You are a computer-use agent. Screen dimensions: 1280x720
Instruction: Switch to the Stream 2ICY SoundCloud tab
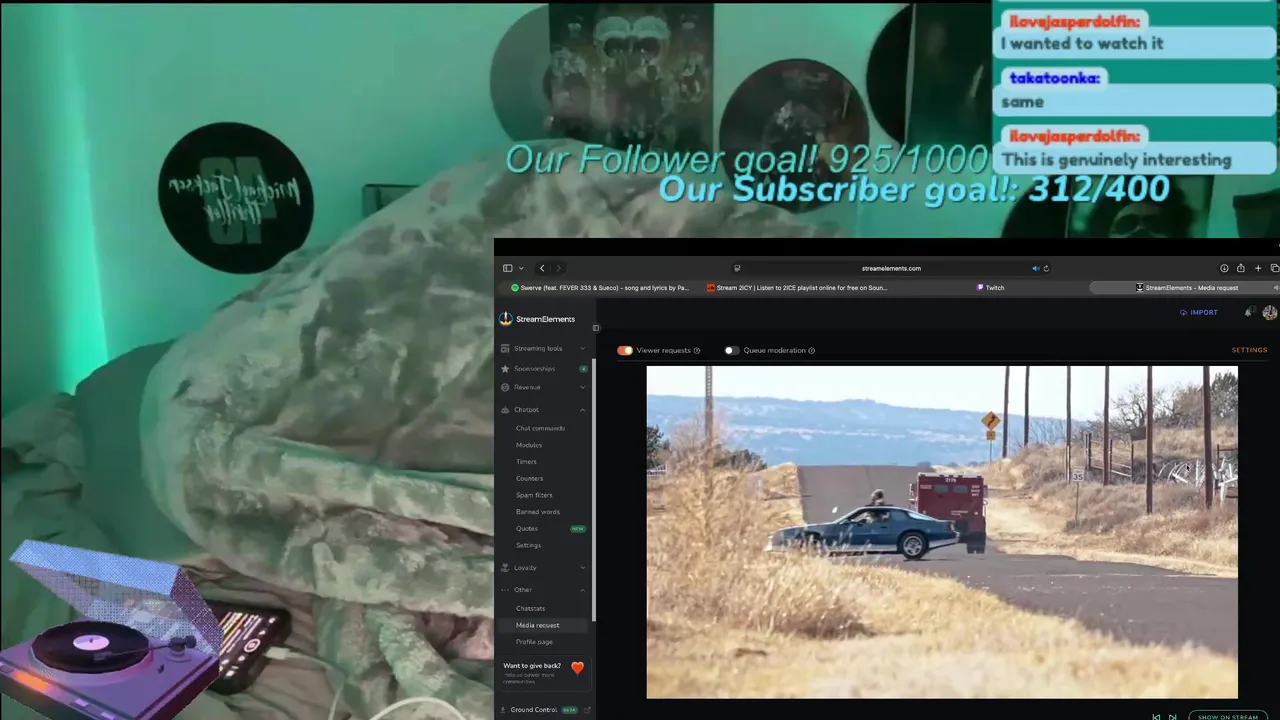pyautogui.click(x=797, y=288)
